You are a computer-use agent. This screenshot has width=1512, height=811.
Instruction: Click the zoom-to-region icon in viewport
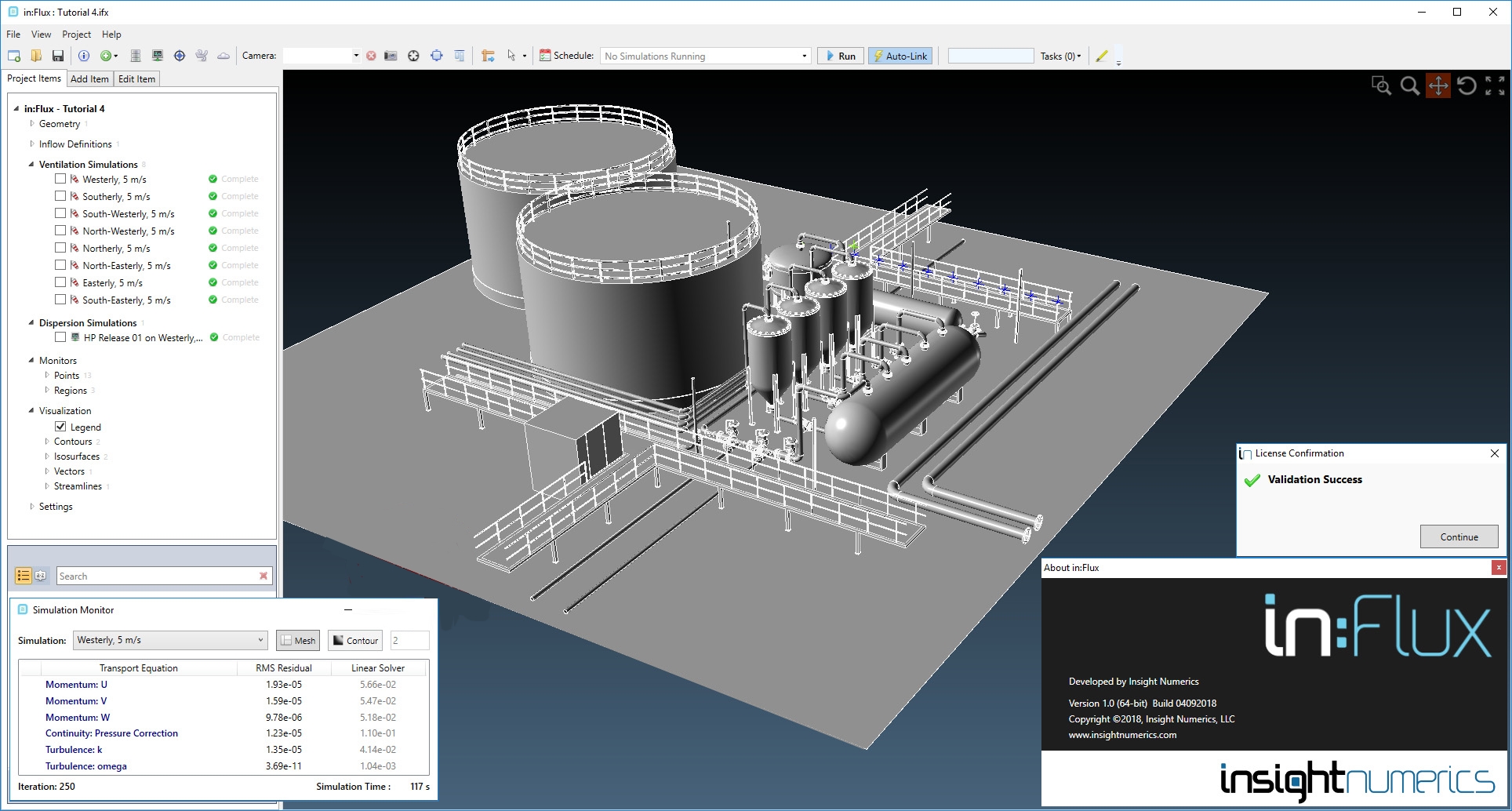pos(1381,85)
